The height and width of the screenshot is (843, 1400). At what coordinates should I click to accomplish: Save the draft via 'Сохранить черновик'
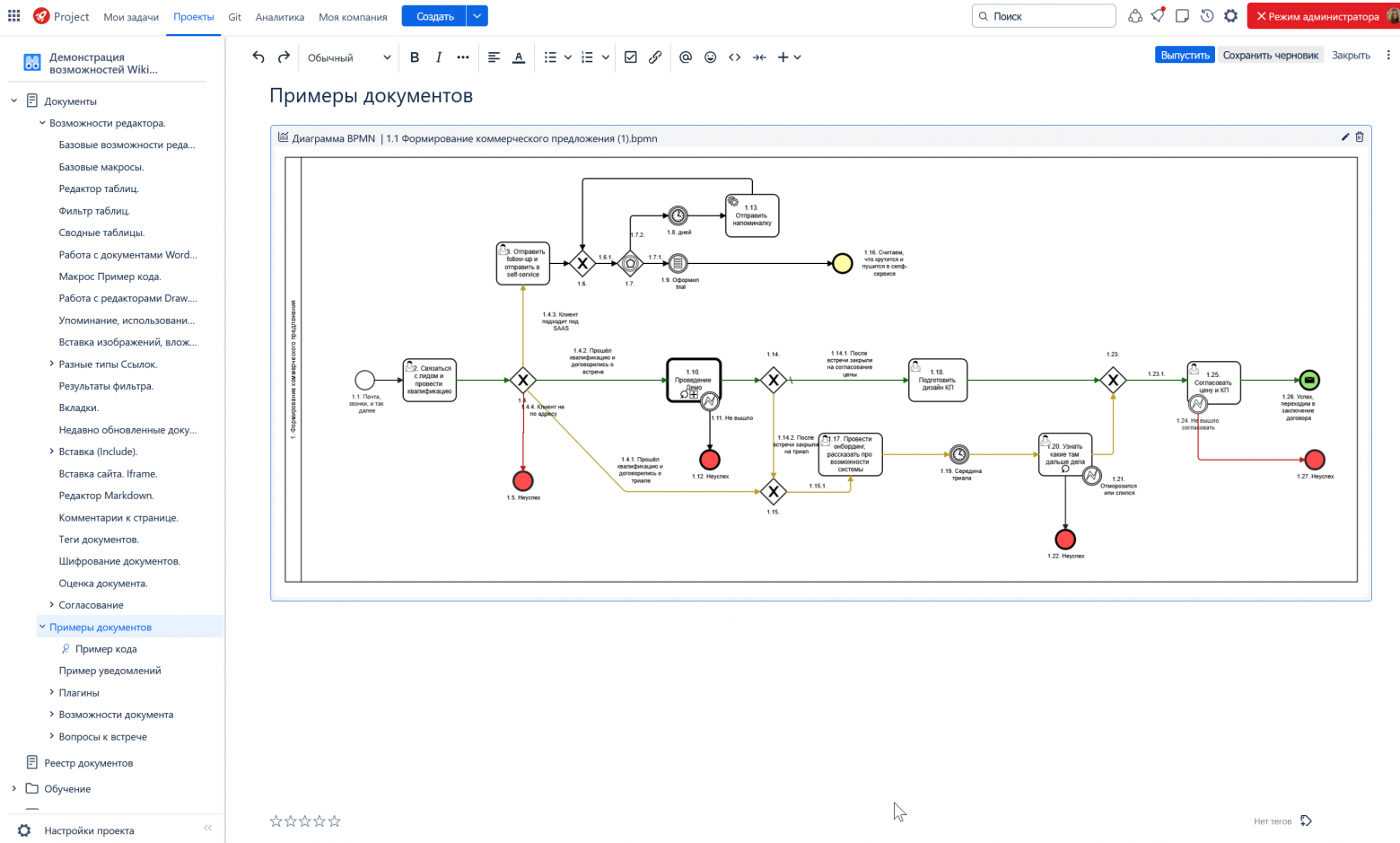(x=1270, y=55)
